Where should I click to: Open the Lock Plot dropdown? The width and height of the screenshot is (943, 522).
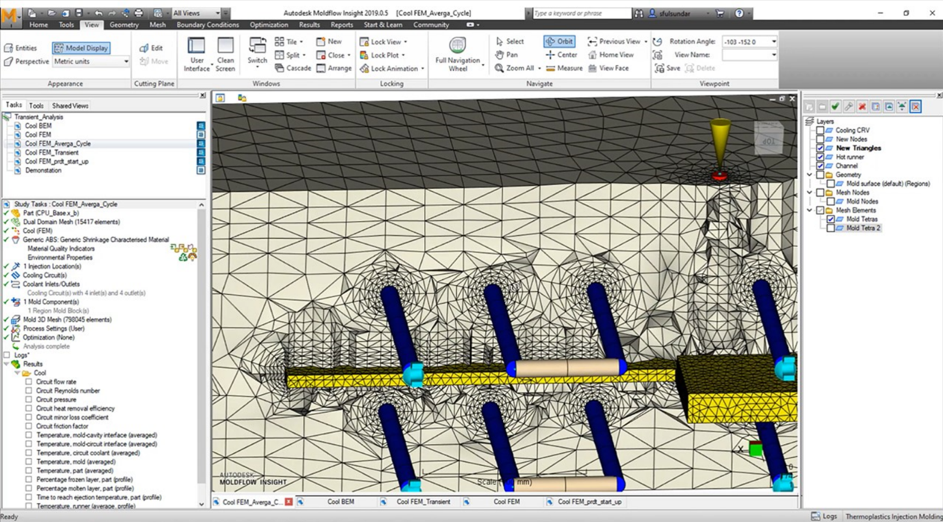383,55
